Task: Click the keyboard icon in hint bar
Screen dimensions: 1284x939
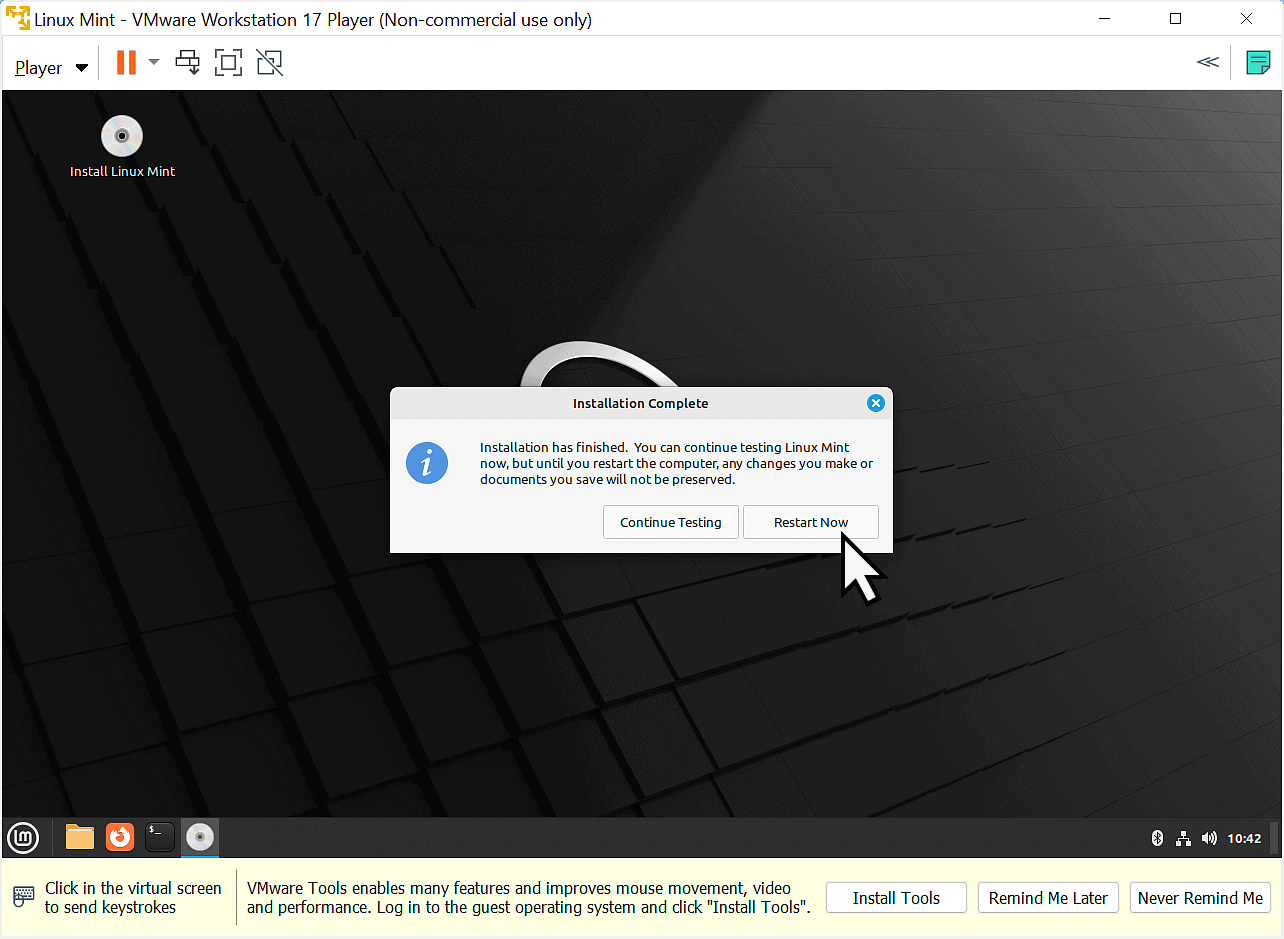Action: coord(24,898)
